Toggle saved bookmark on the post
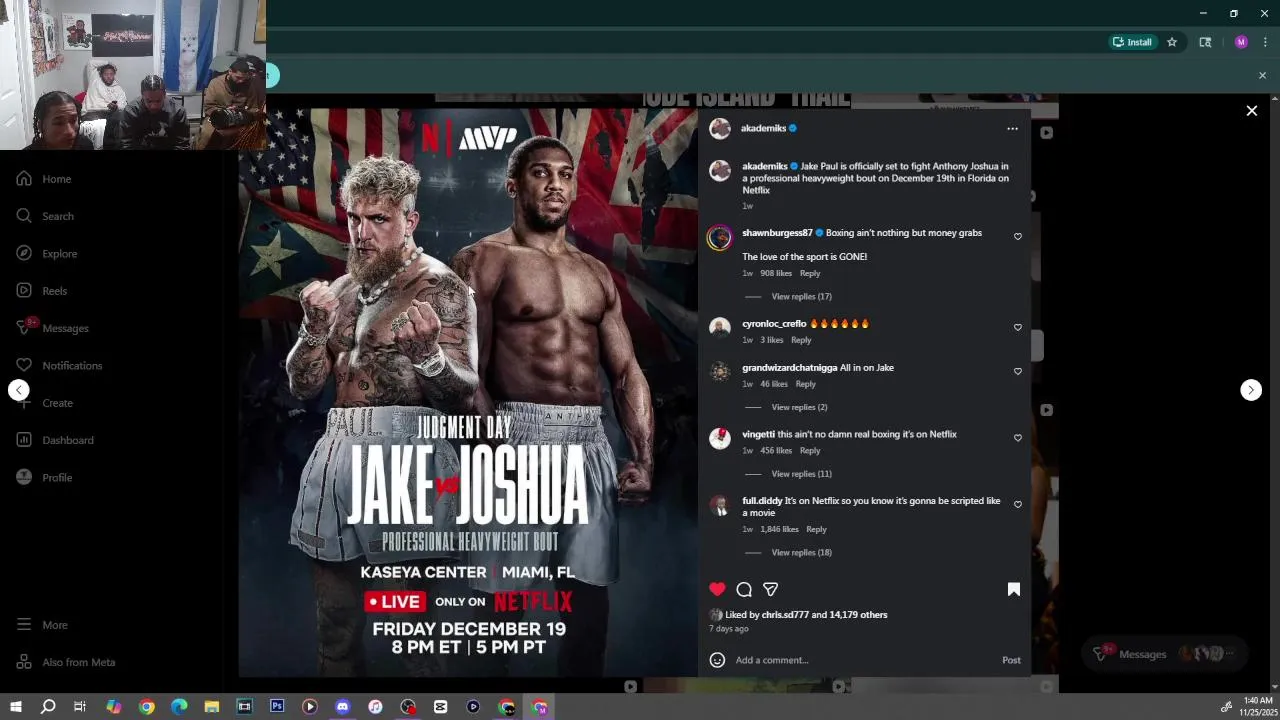The height and width of the screenshot is (720, 1280). (1013, 589)
